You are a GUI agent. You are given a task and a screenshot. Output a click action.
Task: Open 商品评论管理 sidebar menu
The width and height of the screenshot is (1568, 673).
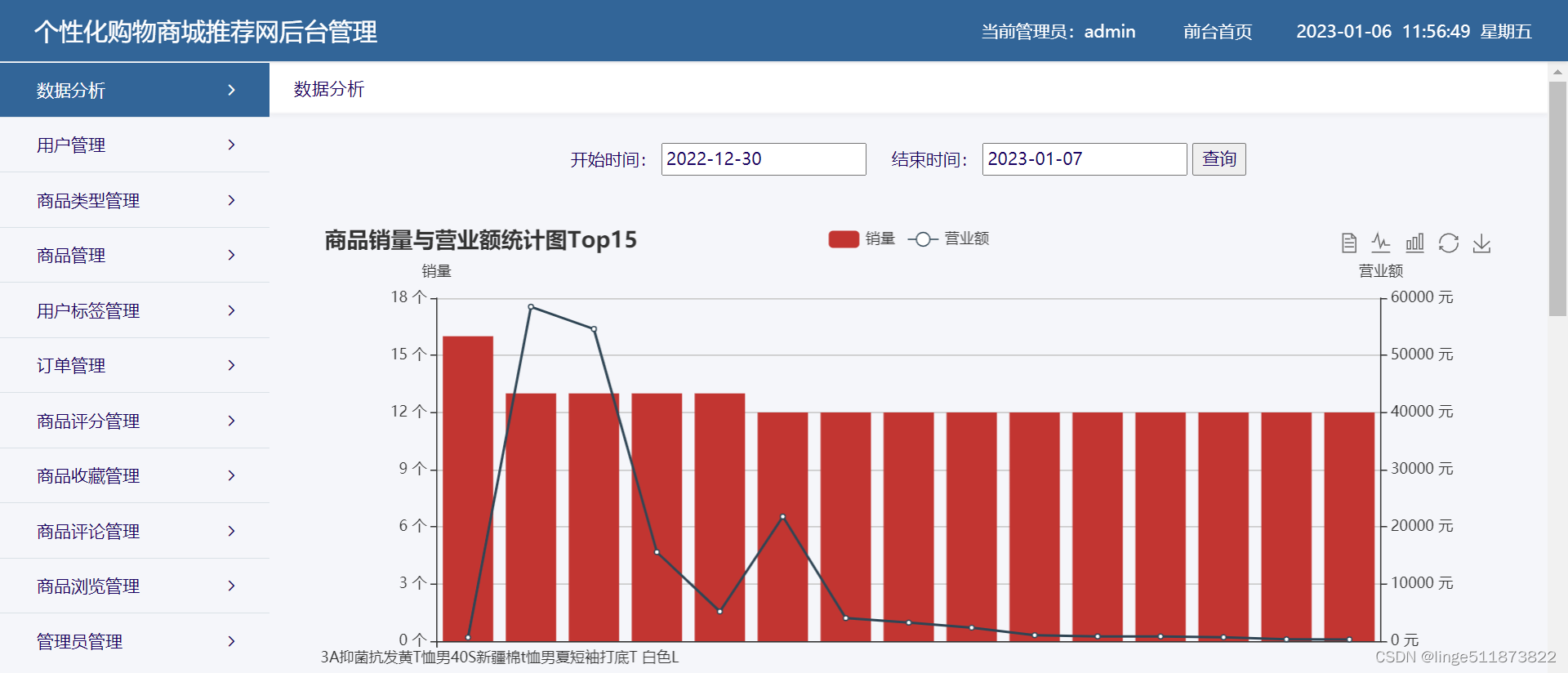135,531
